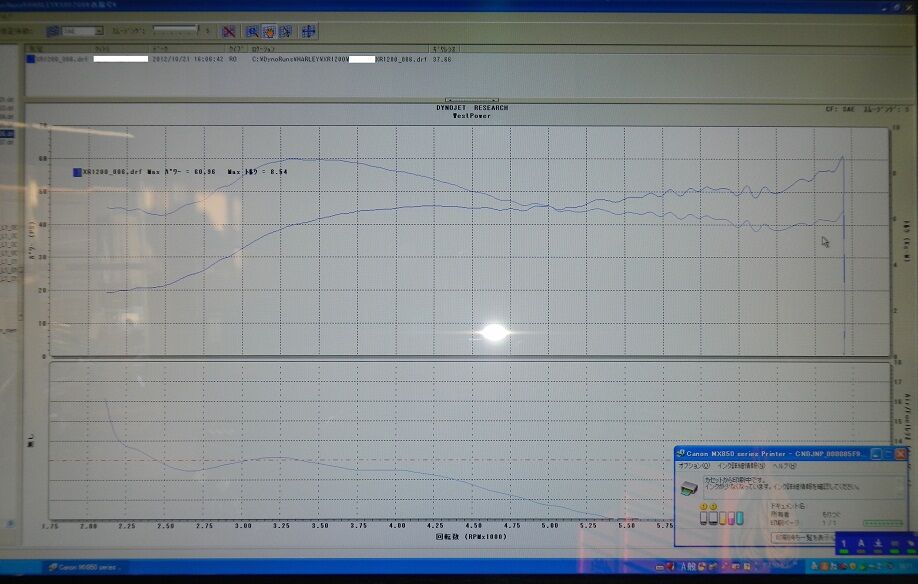The image size is (918, 584).
Task: Adjust the smoothing slider
Action: pos(176,29)
